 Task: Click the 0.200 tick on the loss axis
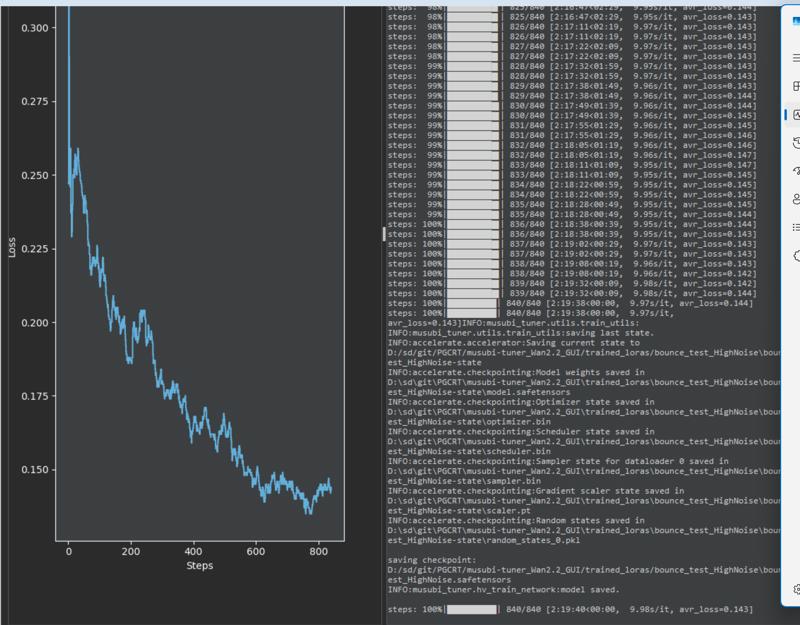coord(35,323)
